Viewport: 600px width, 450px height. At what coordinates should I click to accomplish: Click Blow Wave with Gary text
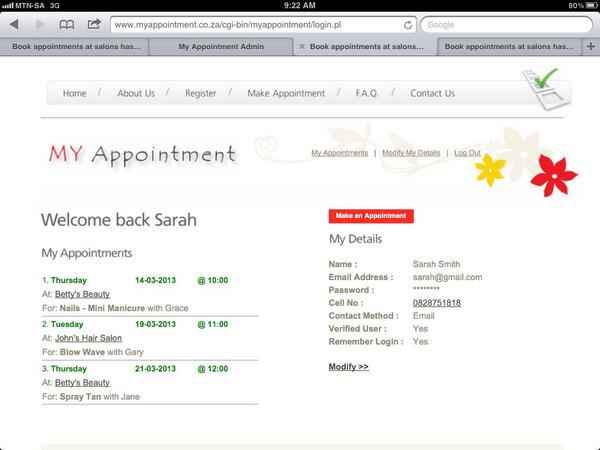pyautogui.click(x=101, y=352)
